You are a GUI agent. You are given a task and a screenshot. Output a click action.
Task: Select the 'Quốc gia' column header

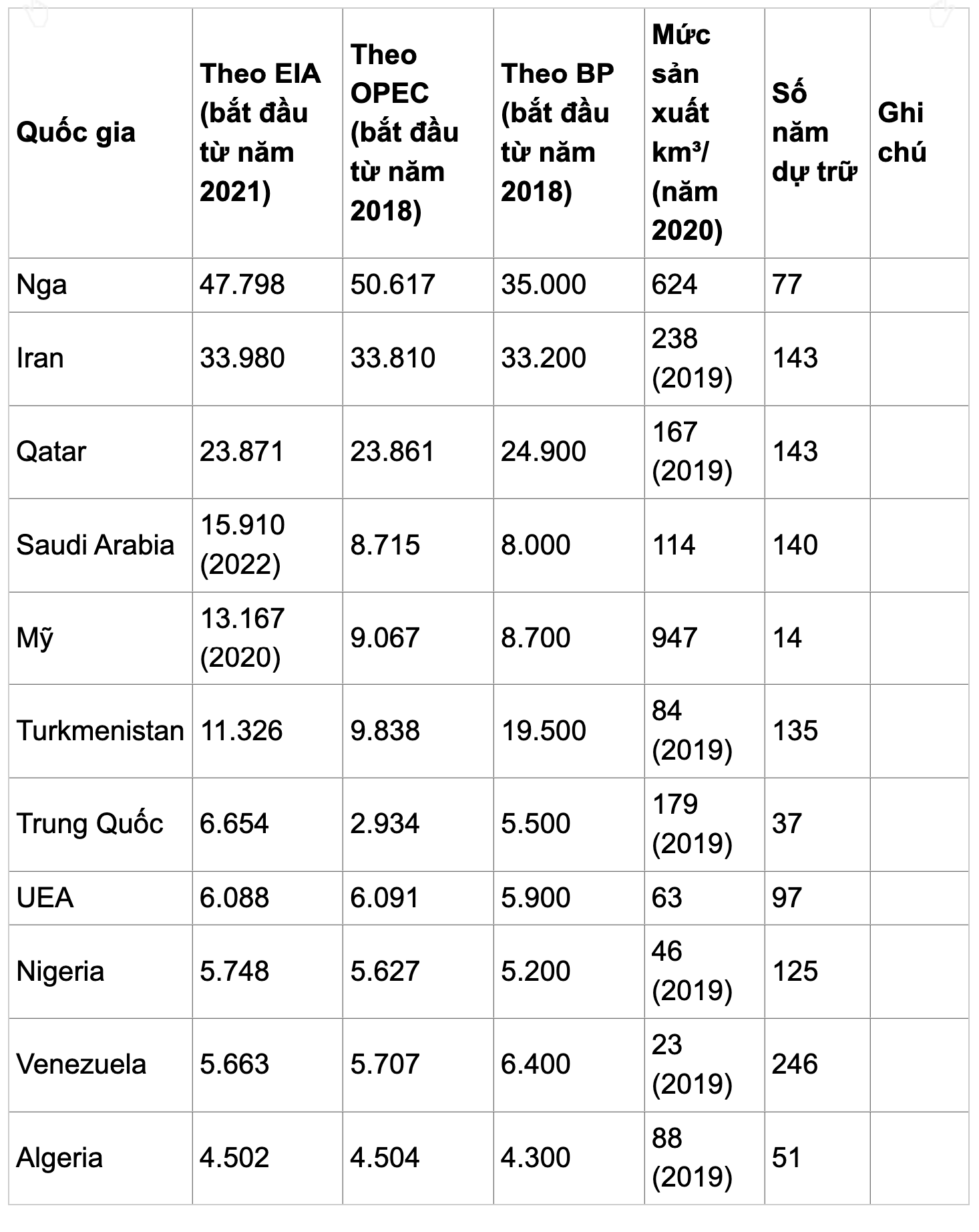click(x=101, y=133)
